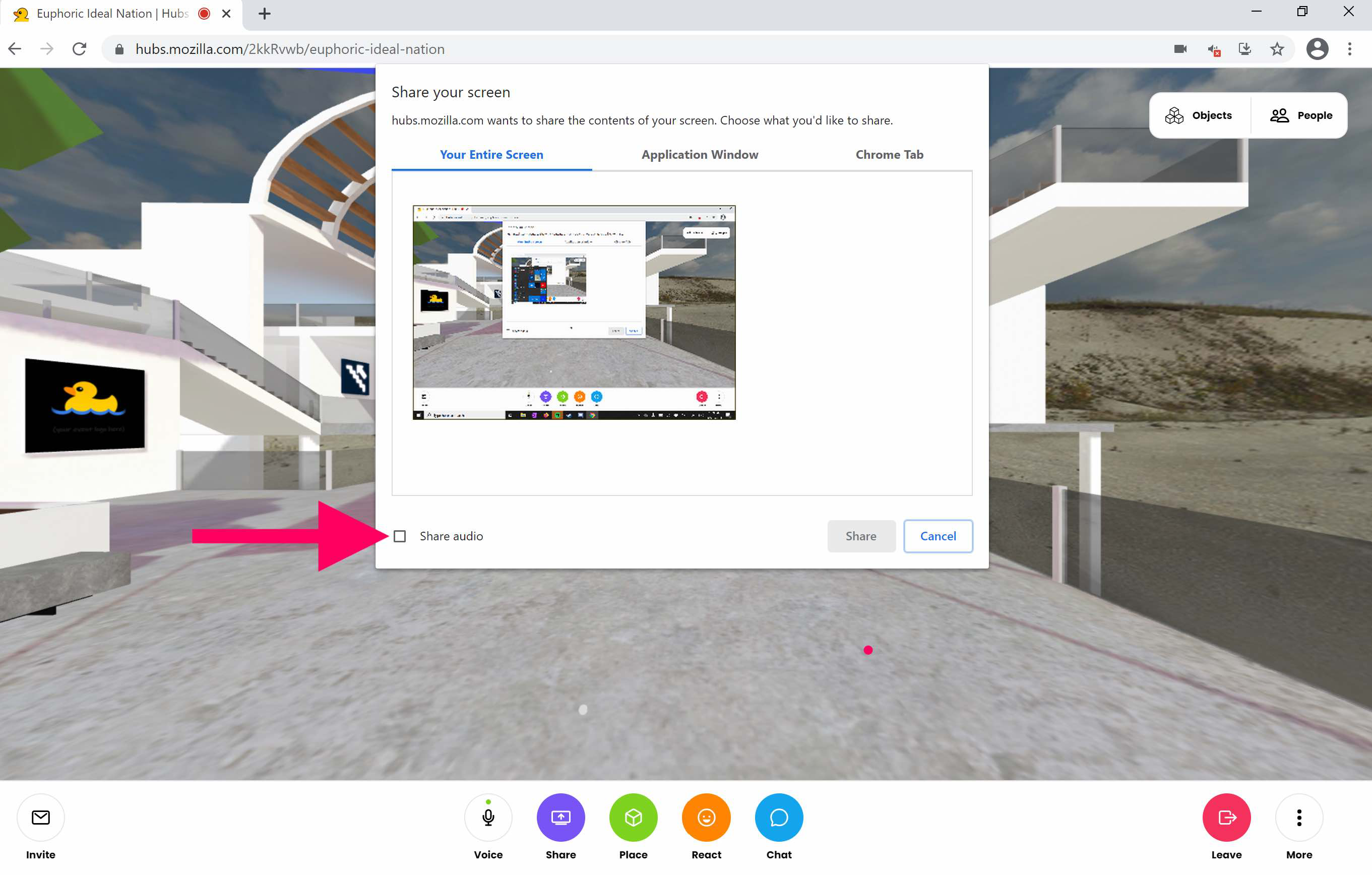Image resolution: width=1372 pixels, height=875 pixels.
Task: Switch to Application Window tab
Action: tap(700, 154)
